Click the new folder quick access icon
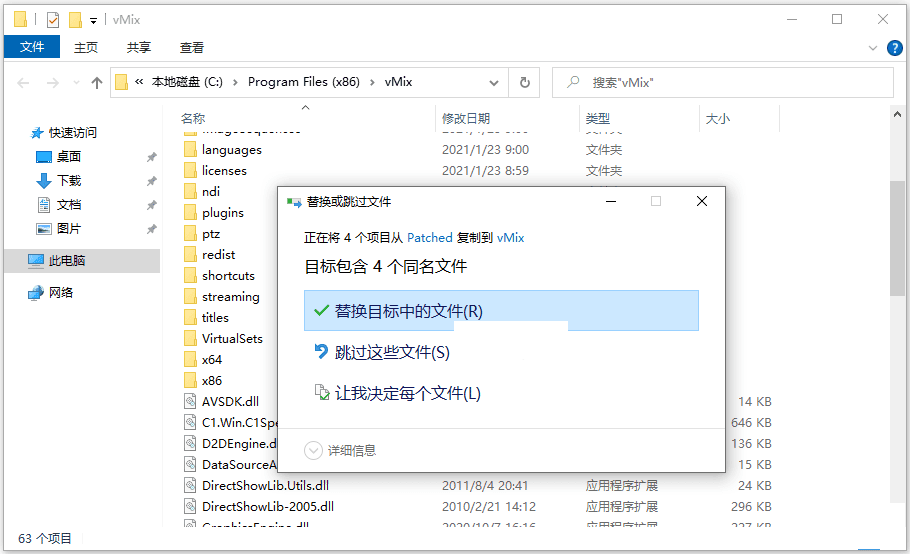Viewport: 910px width, 554px height. (75, 20)
